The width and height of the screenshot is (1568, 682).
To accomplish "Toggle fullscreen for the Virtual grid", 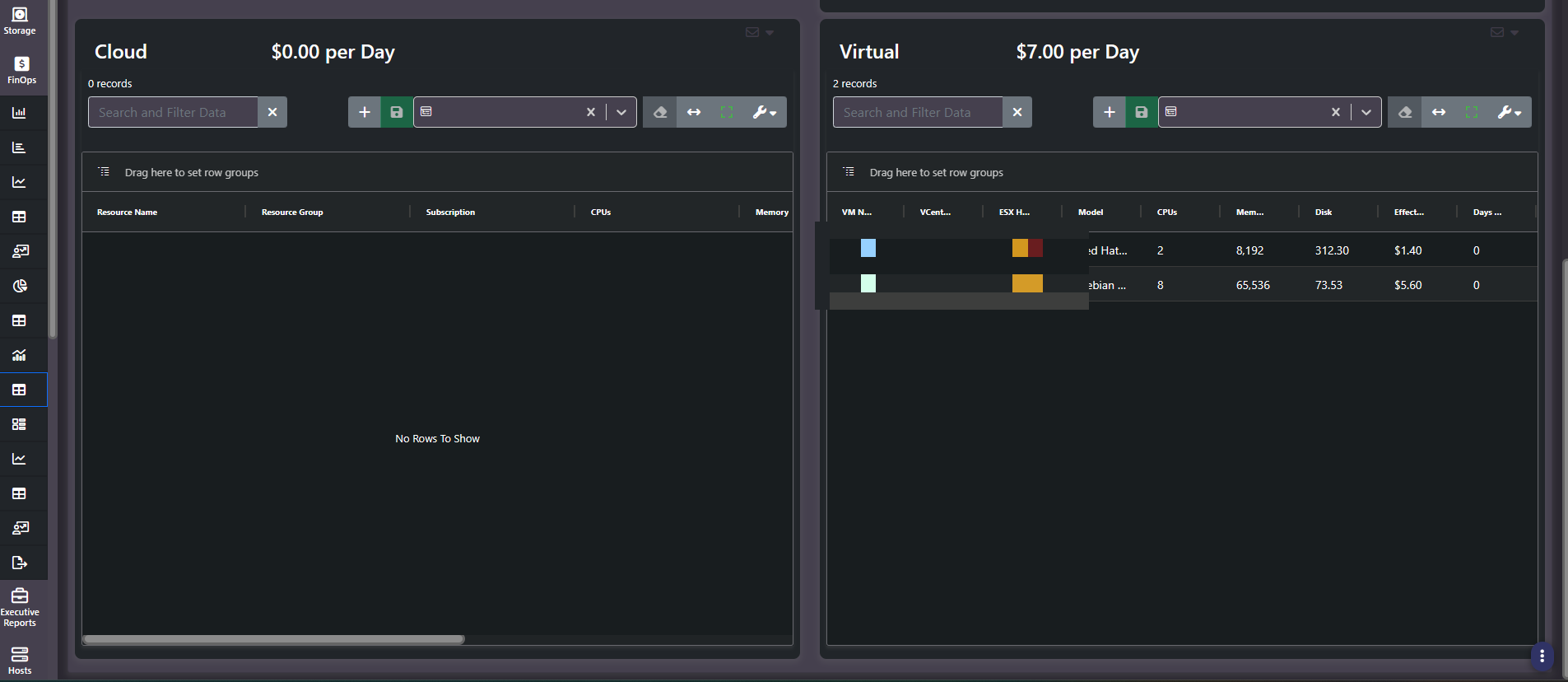I will point(1472,112).
